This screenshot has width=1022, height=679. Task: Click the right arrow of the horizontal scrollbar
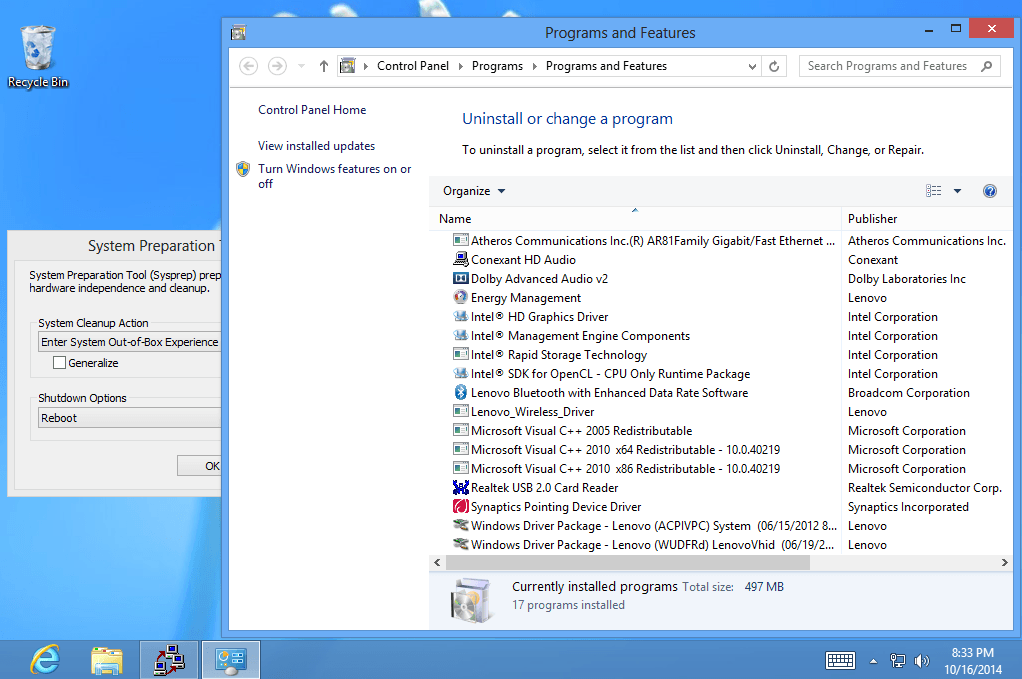1004,562
